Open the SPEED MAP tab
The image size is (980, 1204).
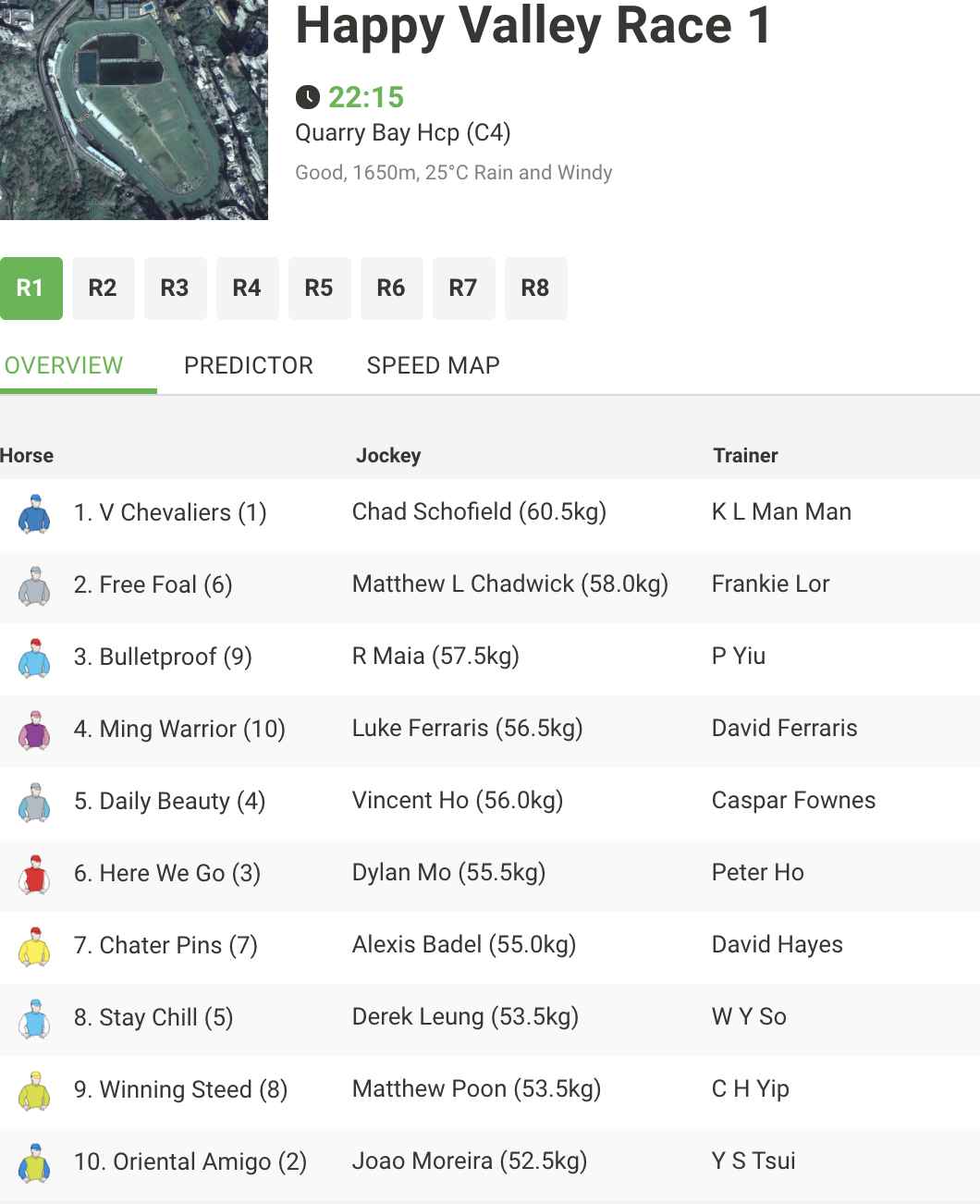click(433, 365)
